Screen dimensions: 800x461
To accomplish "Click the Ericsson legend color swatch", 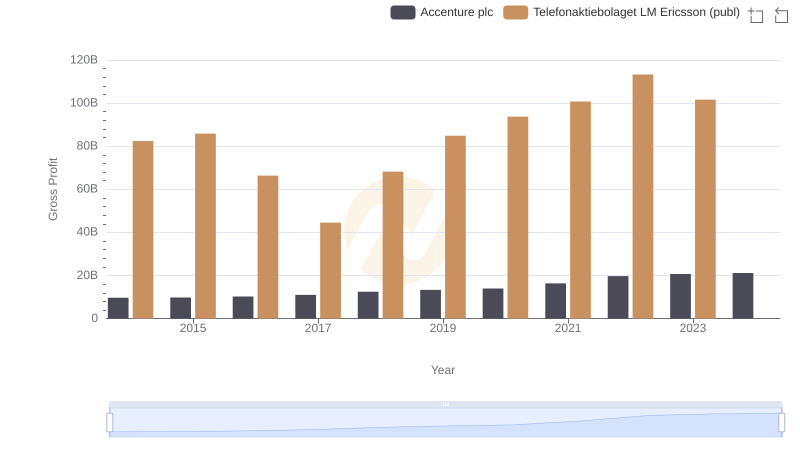I will click(515, 12).
